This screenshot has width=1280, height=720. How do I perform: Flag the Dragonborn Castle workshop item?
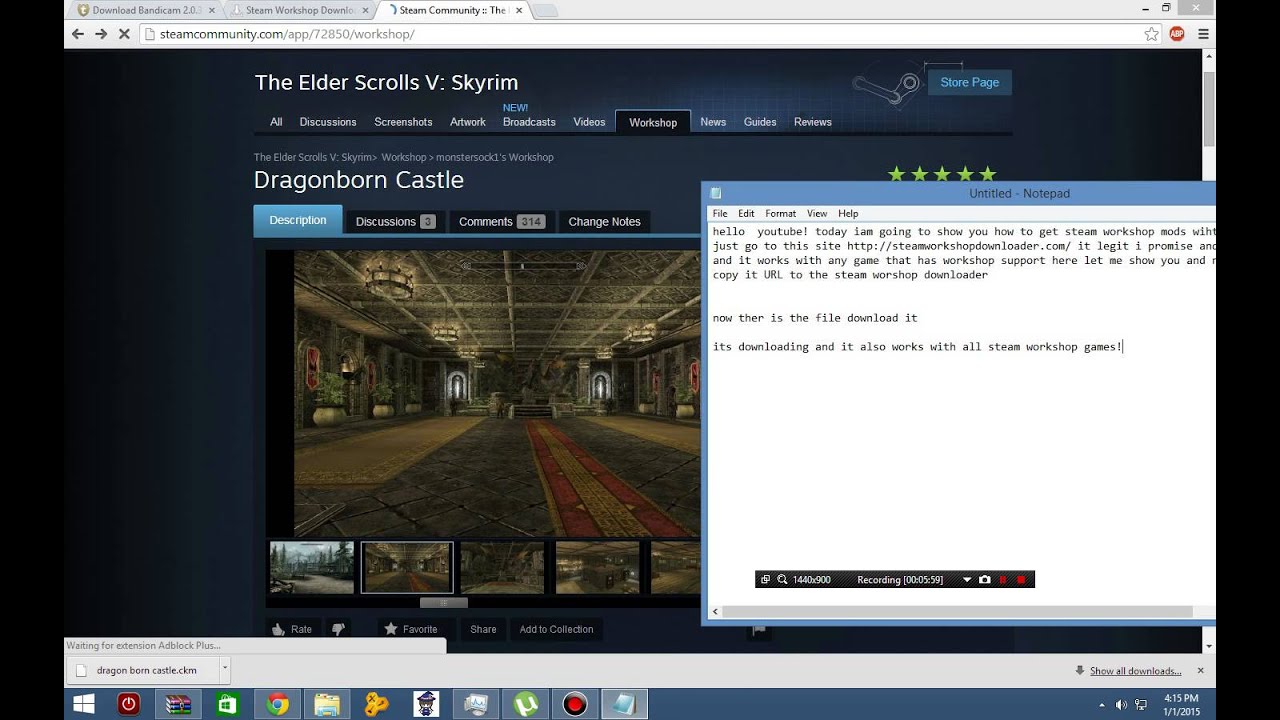pos(759,630)
